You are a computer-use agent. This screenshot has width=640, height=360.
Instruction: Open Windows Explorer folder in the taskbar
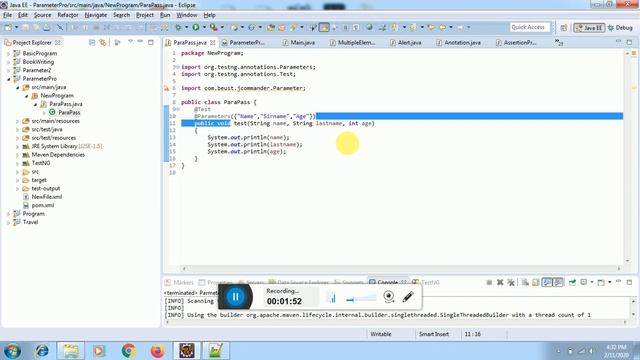(71, 351)
